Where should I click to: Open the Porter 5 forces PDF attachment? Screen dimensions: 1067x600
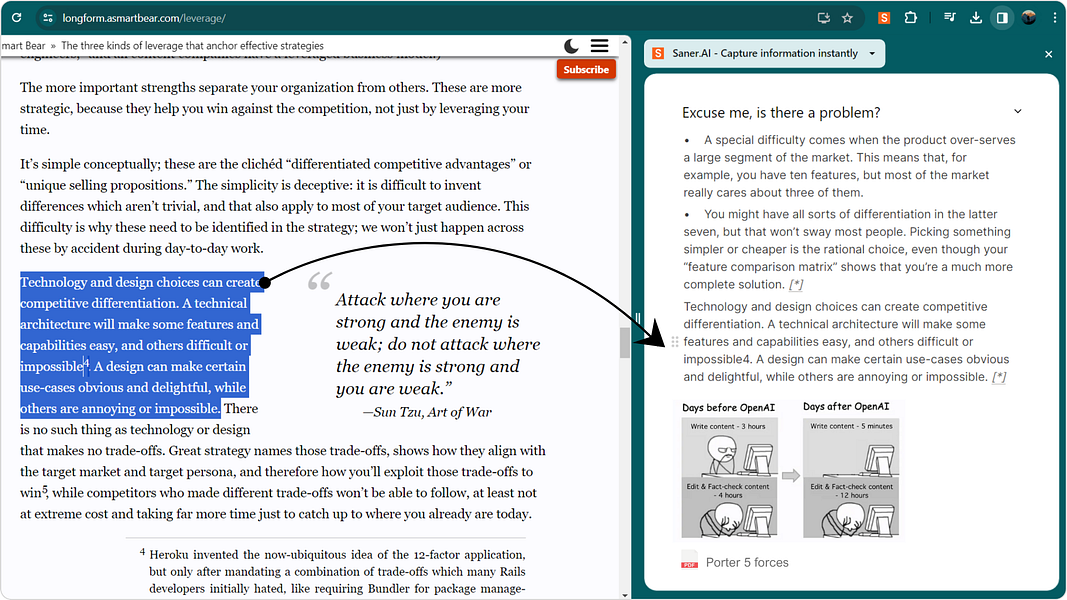[734, 563]
